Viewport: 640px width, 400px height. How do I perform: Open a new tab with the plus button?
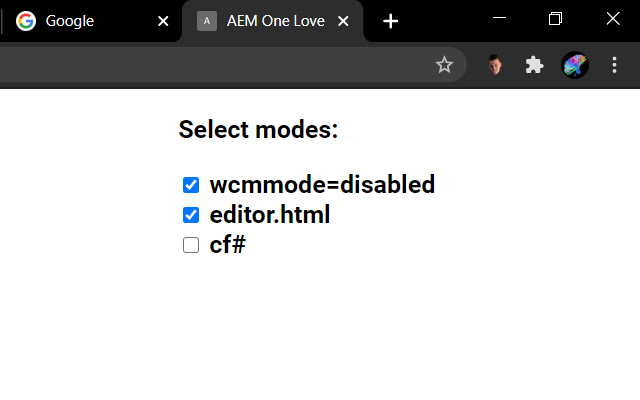click(x=391, y=21)
